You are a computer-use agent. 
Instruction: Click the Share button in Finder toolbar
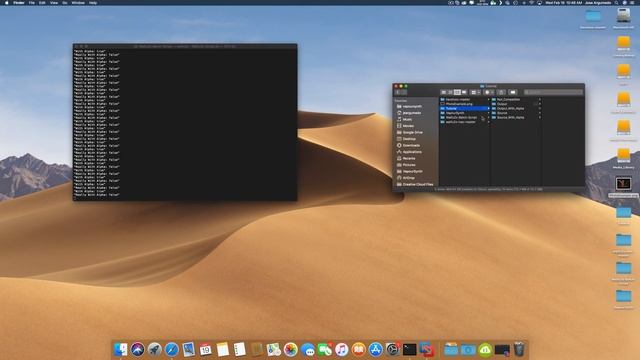pyautogui.click(x=501, y=92)
